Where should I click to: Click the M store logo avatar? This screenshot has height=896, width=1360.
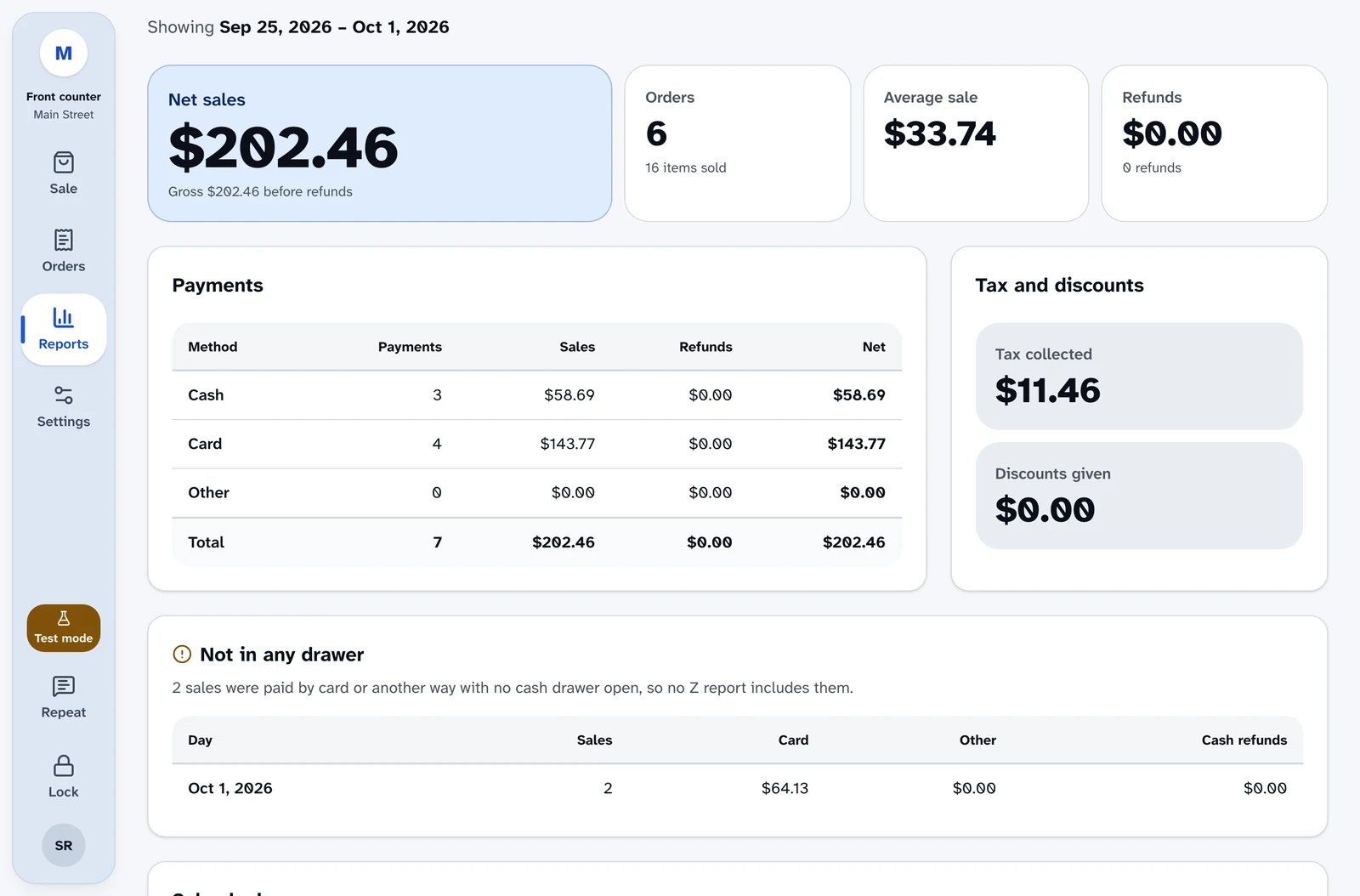tap(64, 53)
